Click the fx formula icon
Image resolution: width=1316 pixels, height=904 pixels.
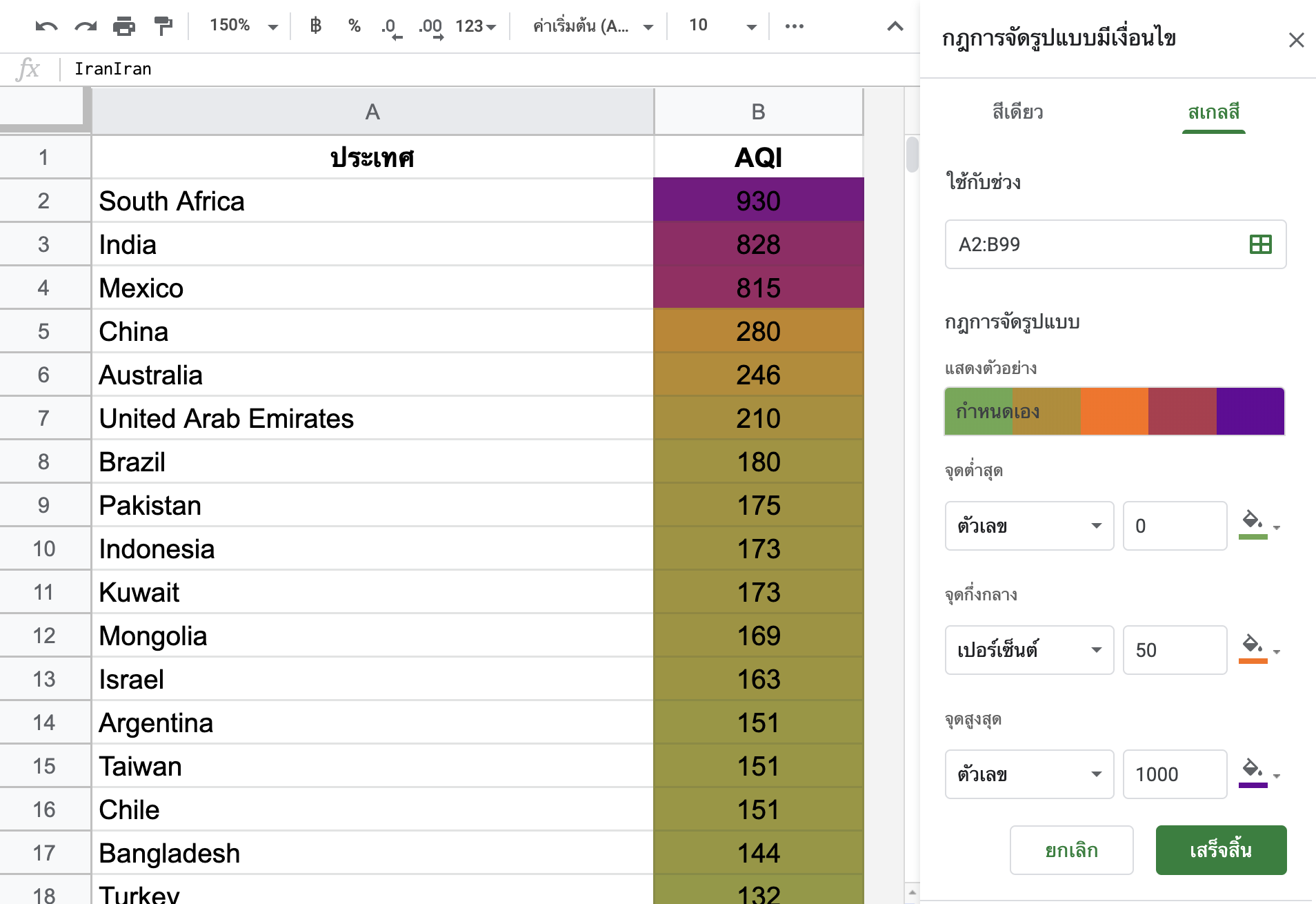coord(28,69)
